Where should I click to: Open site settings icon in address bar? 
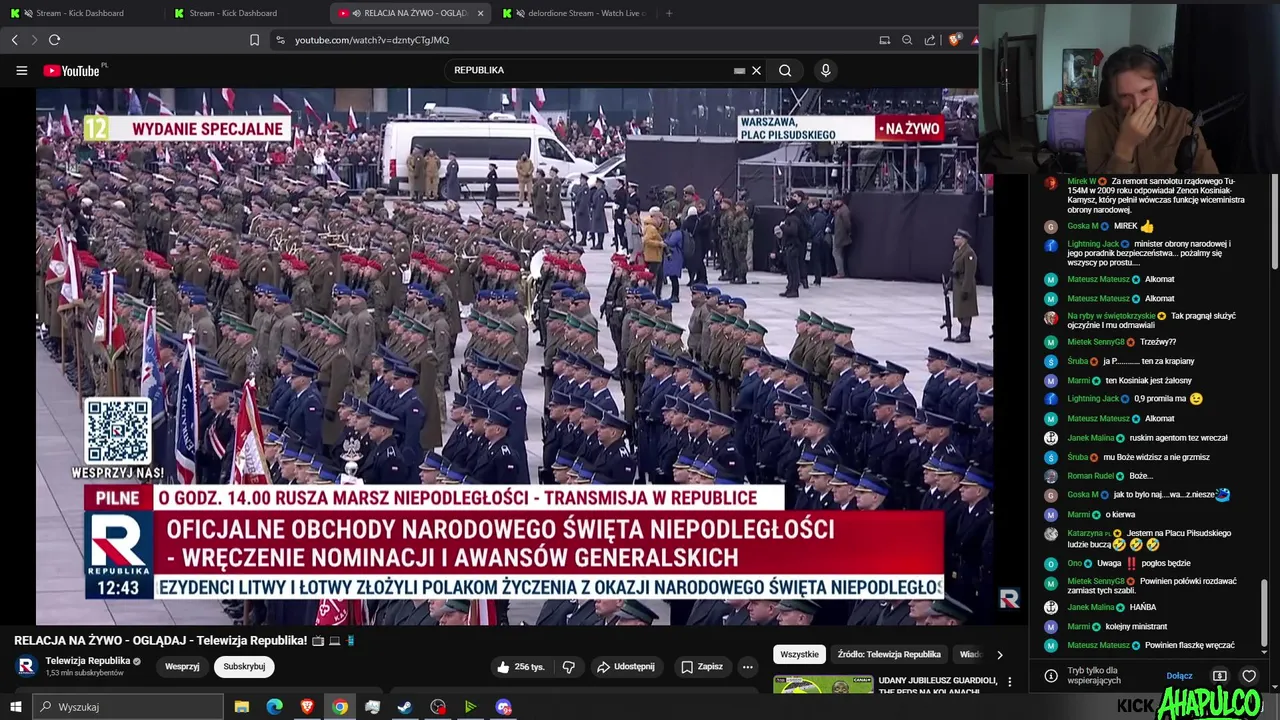pyautogui.click(x=280, y=40)
